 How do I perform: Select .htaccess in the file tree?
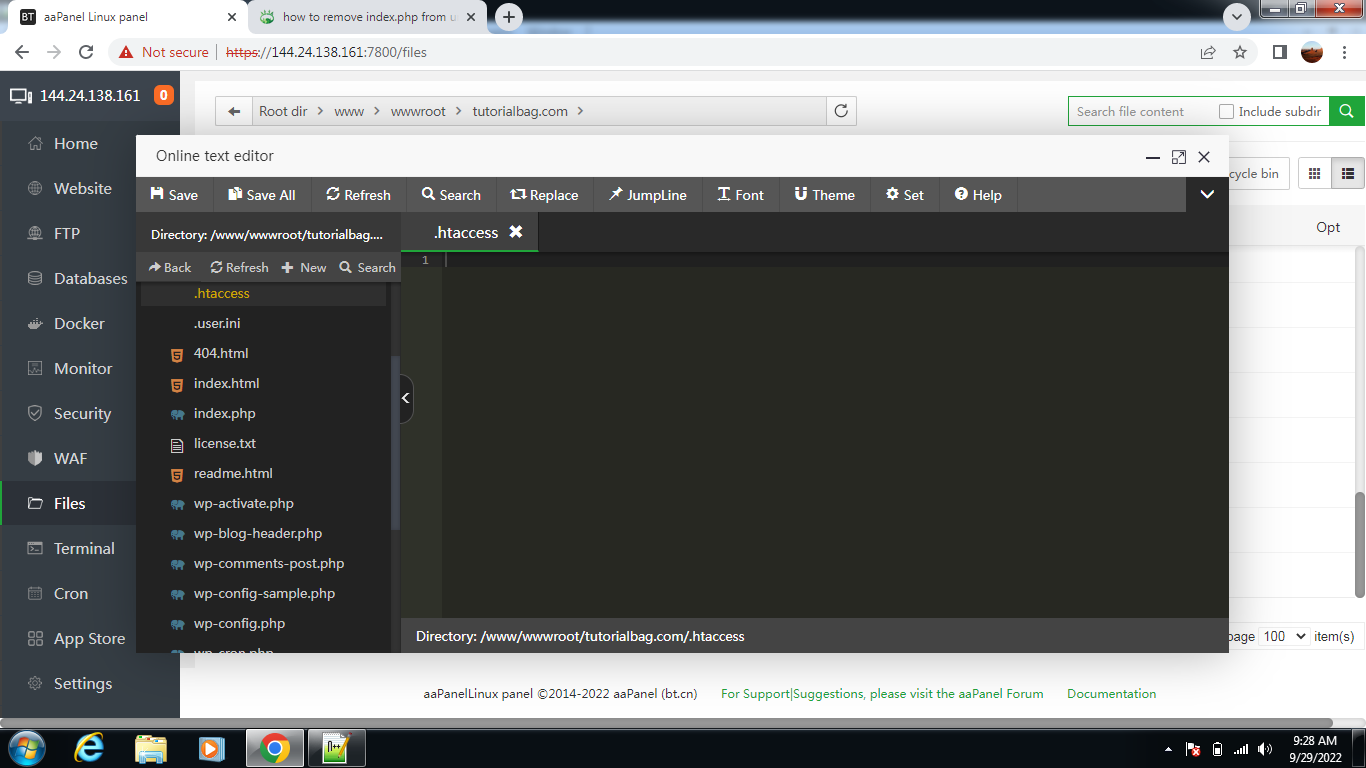pyautogui.click(x=222, y=293)
